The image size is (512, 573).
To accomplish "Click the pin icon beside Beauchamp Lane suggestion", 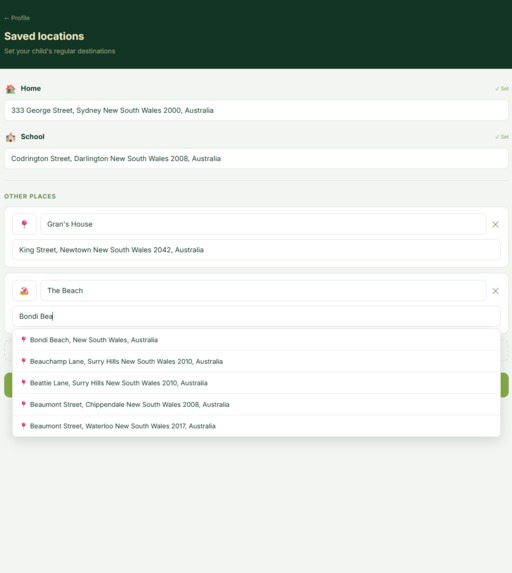I will [23, 361].
